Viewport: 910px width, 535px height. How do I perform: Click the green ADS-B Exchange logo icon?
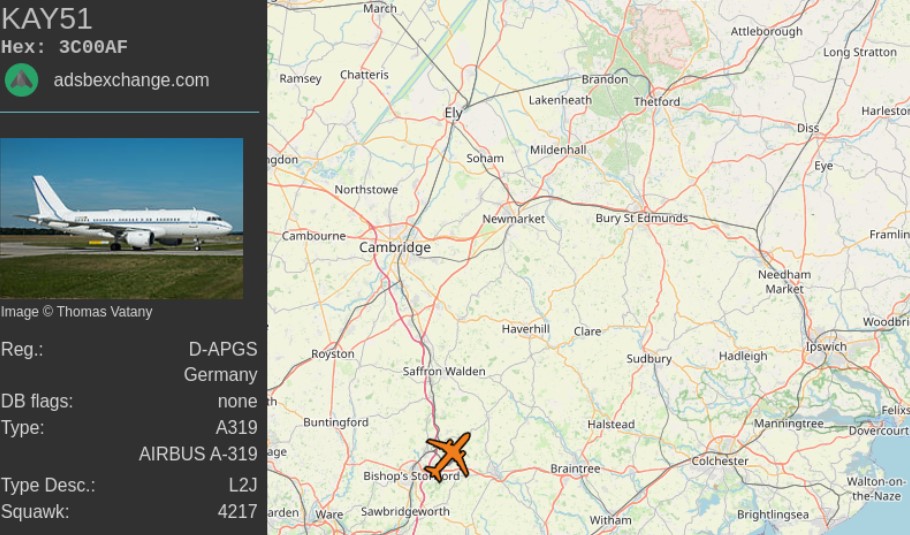(x=21, y=80)
